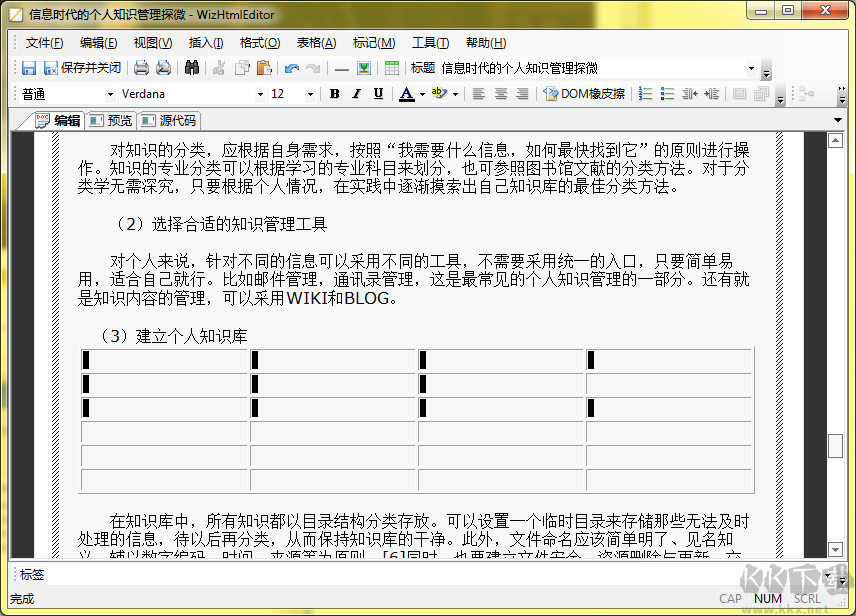
Task: Open the 表格(A) menu
Action: [x=316, y=43]
